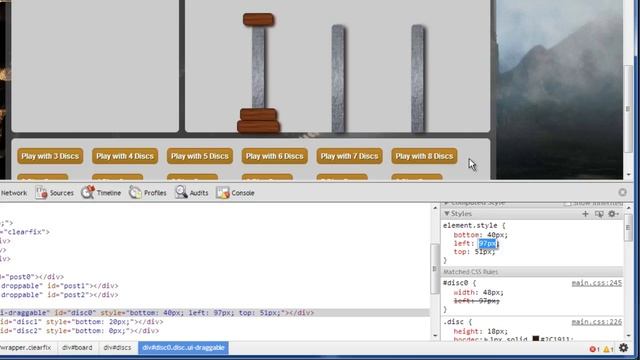Screen dimensions: 640x360
Task: Click the small top disc above the first post
Action: [258, 20]
